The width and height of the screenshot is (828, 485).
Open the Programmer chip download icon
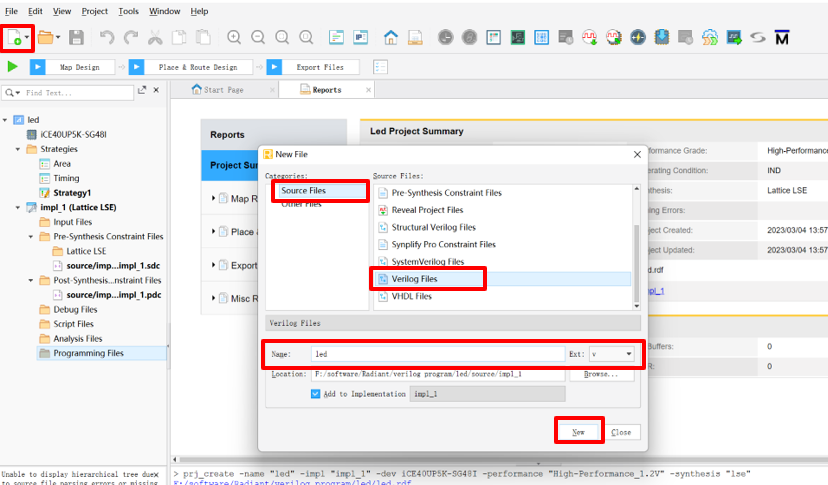click(662, 38)
